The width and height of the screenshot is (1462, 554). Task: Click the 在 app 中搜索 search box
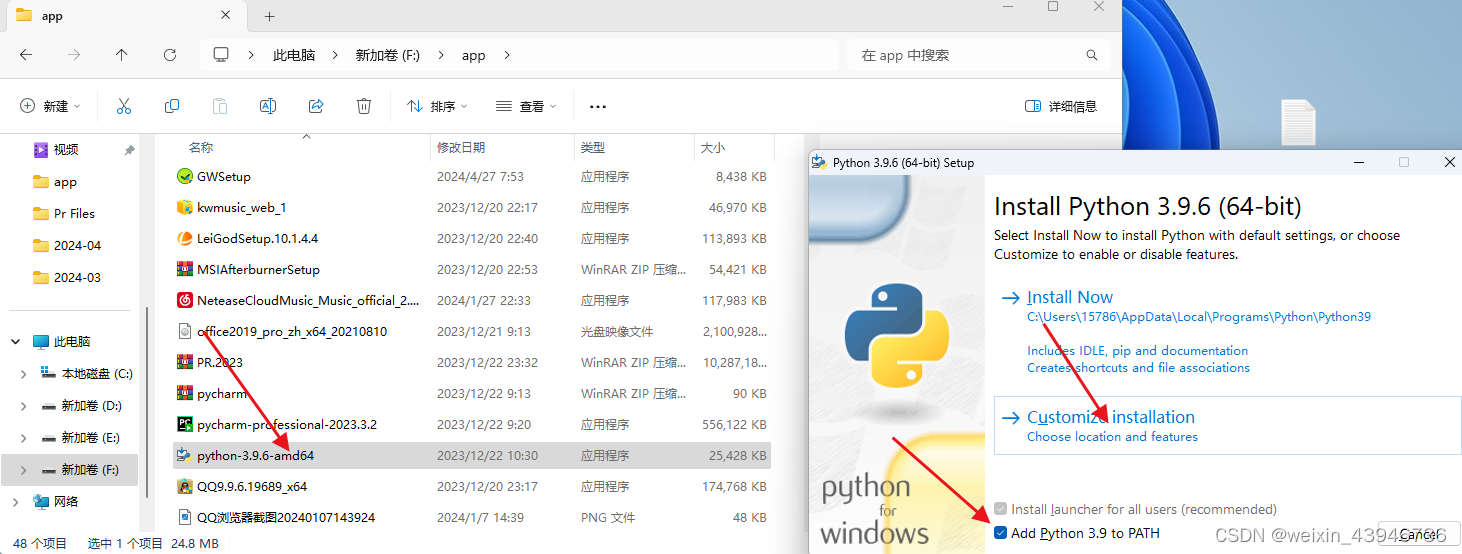pyautogui.click(x=977, y=55)
